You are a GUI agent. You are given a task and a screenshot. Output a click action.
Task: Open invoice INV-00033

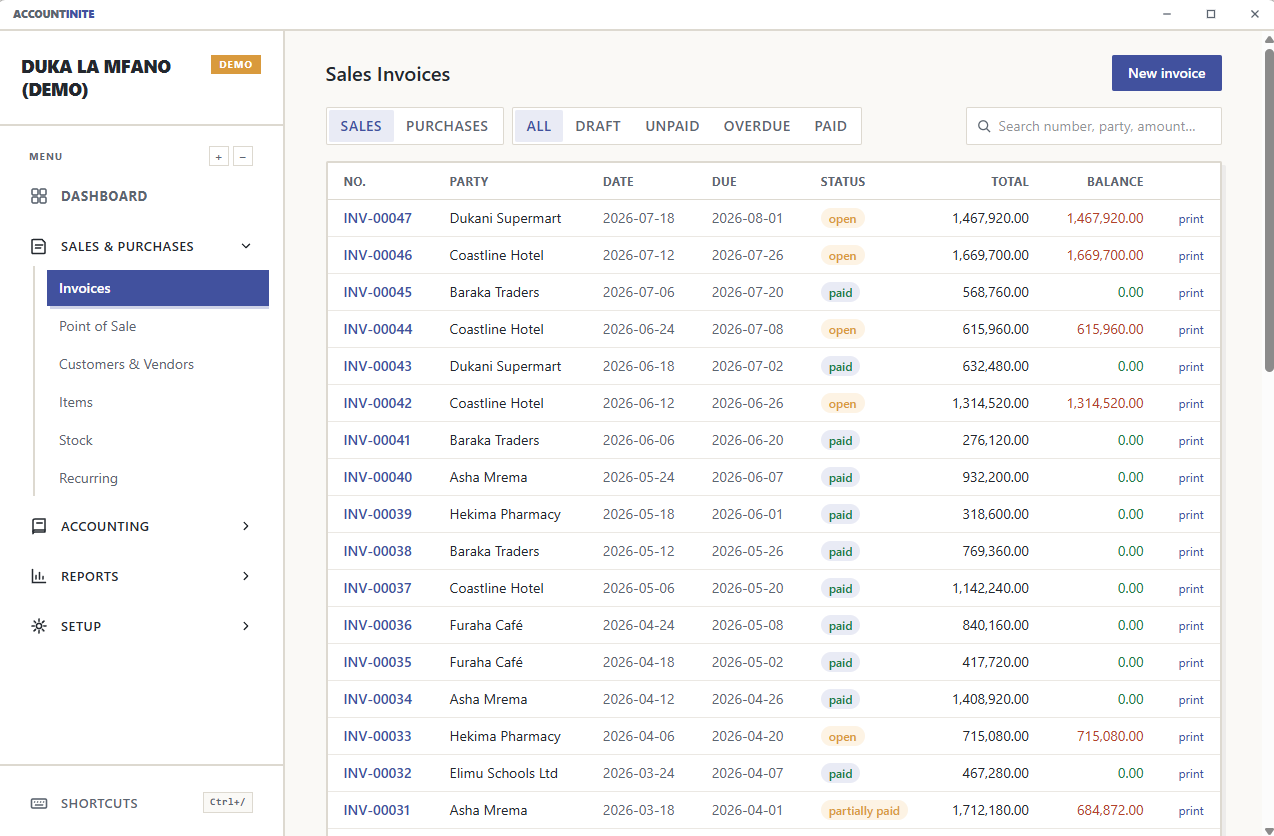(378, 736)
